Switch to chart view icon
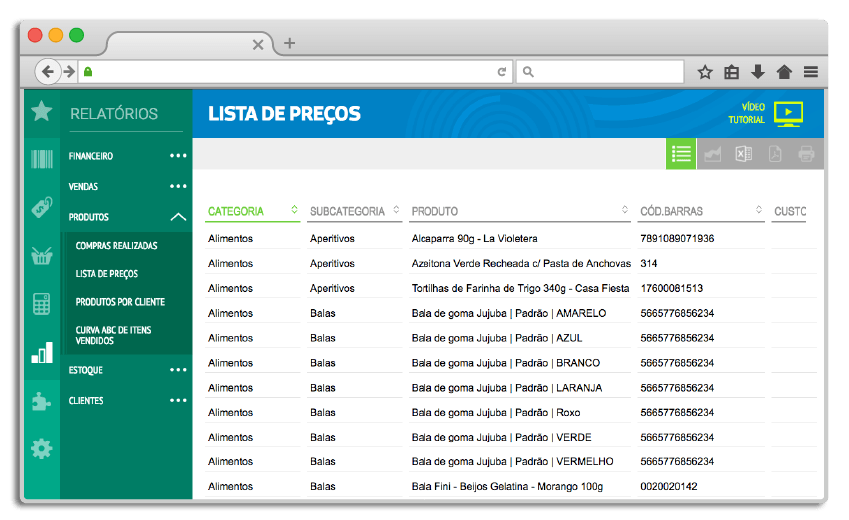The image size is (849, 520). pos(713,154)
